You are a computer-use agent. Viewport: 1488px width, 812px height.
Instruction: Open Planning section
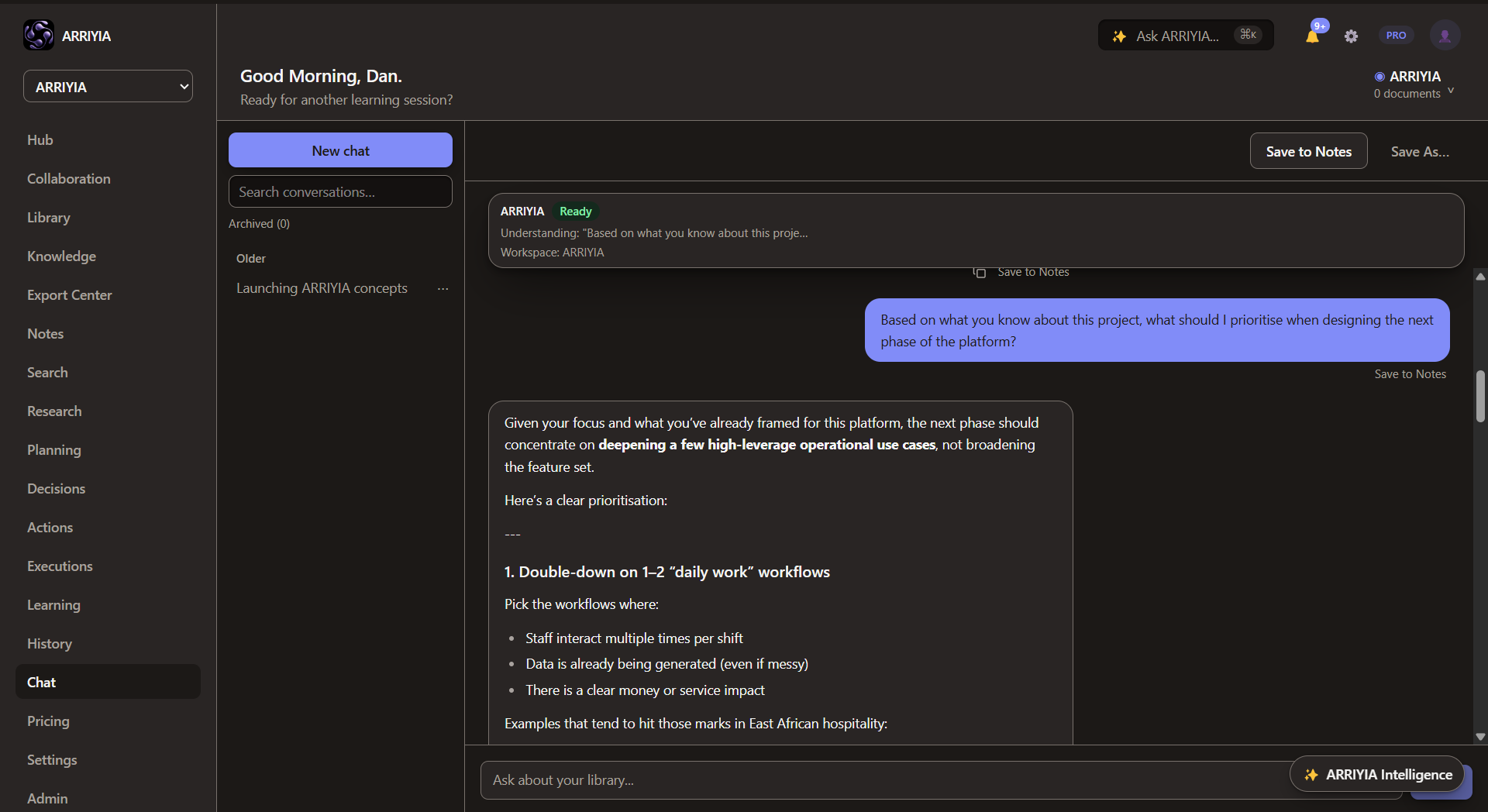54,450
